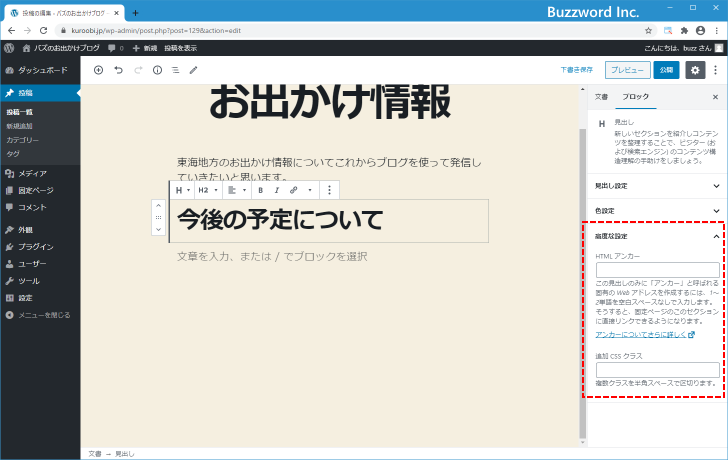Switch to ブロック tab

tap(635, 97)
